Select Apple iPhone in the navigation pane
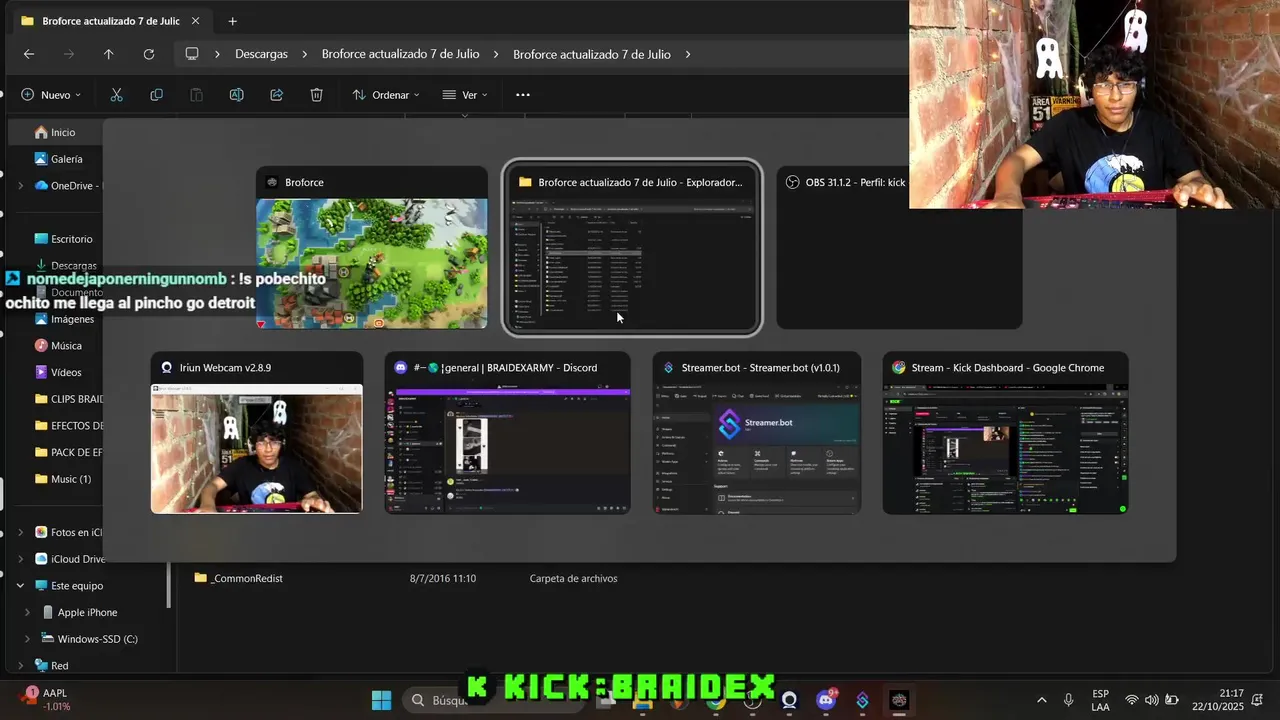1280x720 pixels. [x=79, y=613]
